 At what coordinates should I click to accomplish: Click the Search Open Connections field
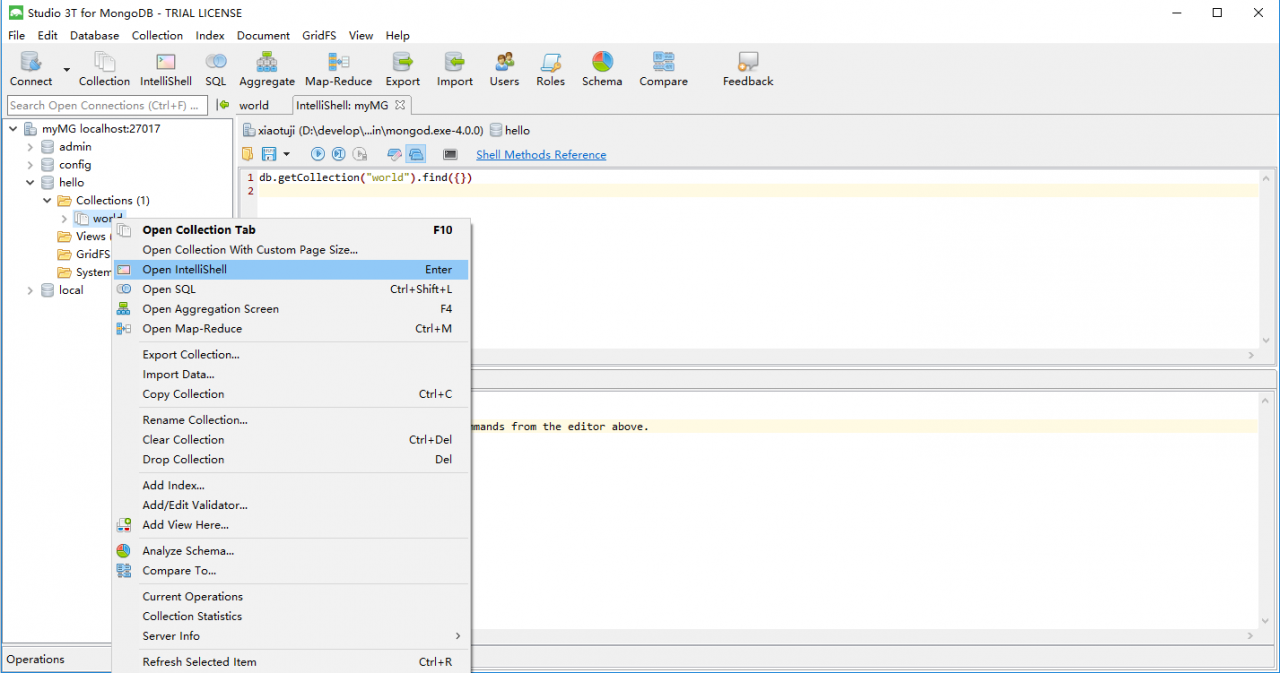coord(105,105)
